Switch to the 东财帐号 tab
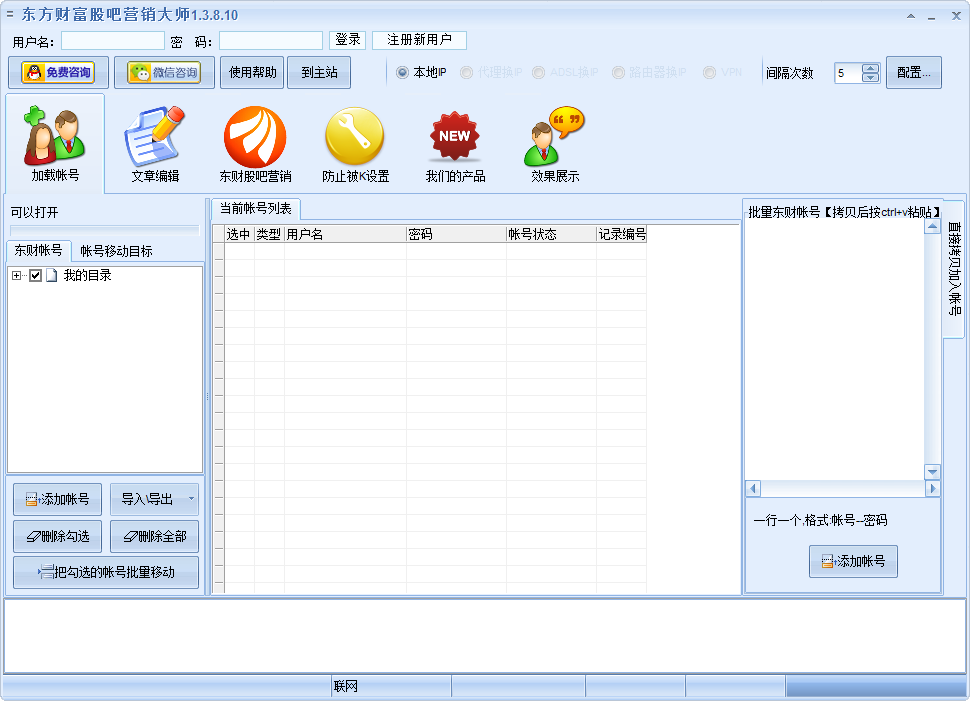This screenshot has width=970, height=701. coord(38,250)
